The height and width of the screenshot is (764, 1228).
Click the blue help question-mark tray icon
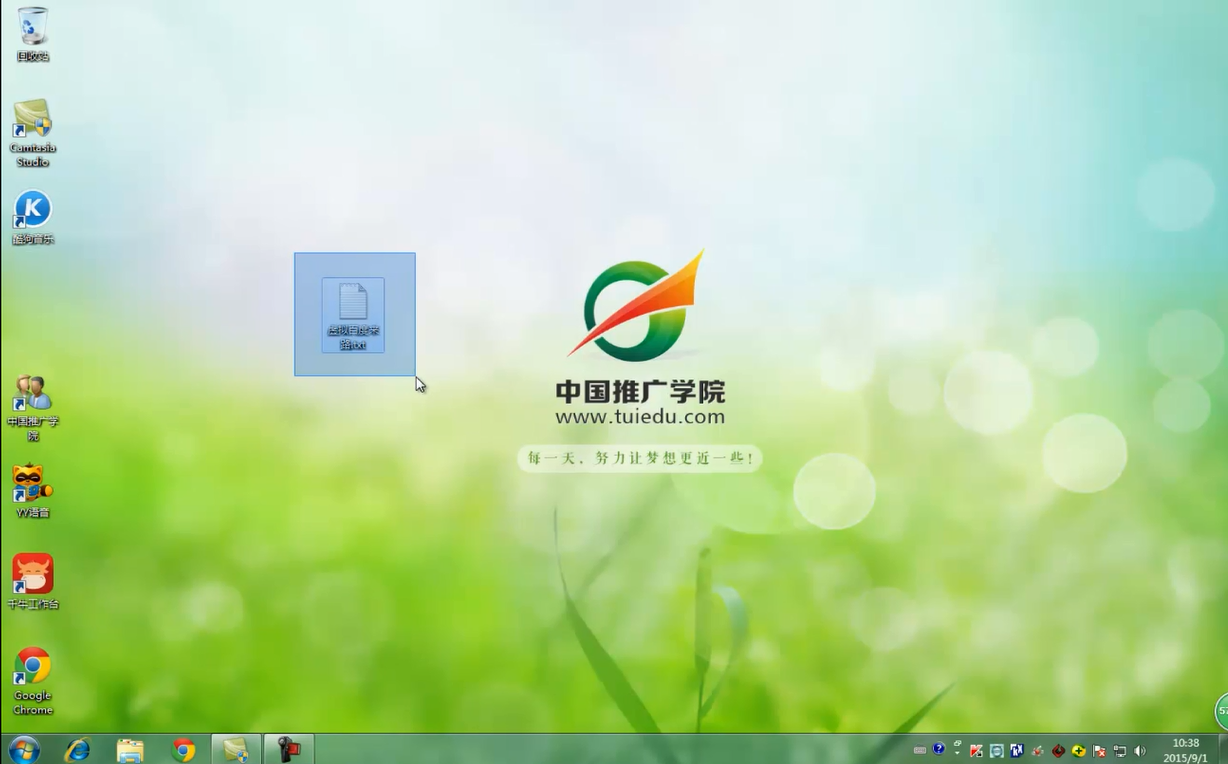click(x=938, y=748)
